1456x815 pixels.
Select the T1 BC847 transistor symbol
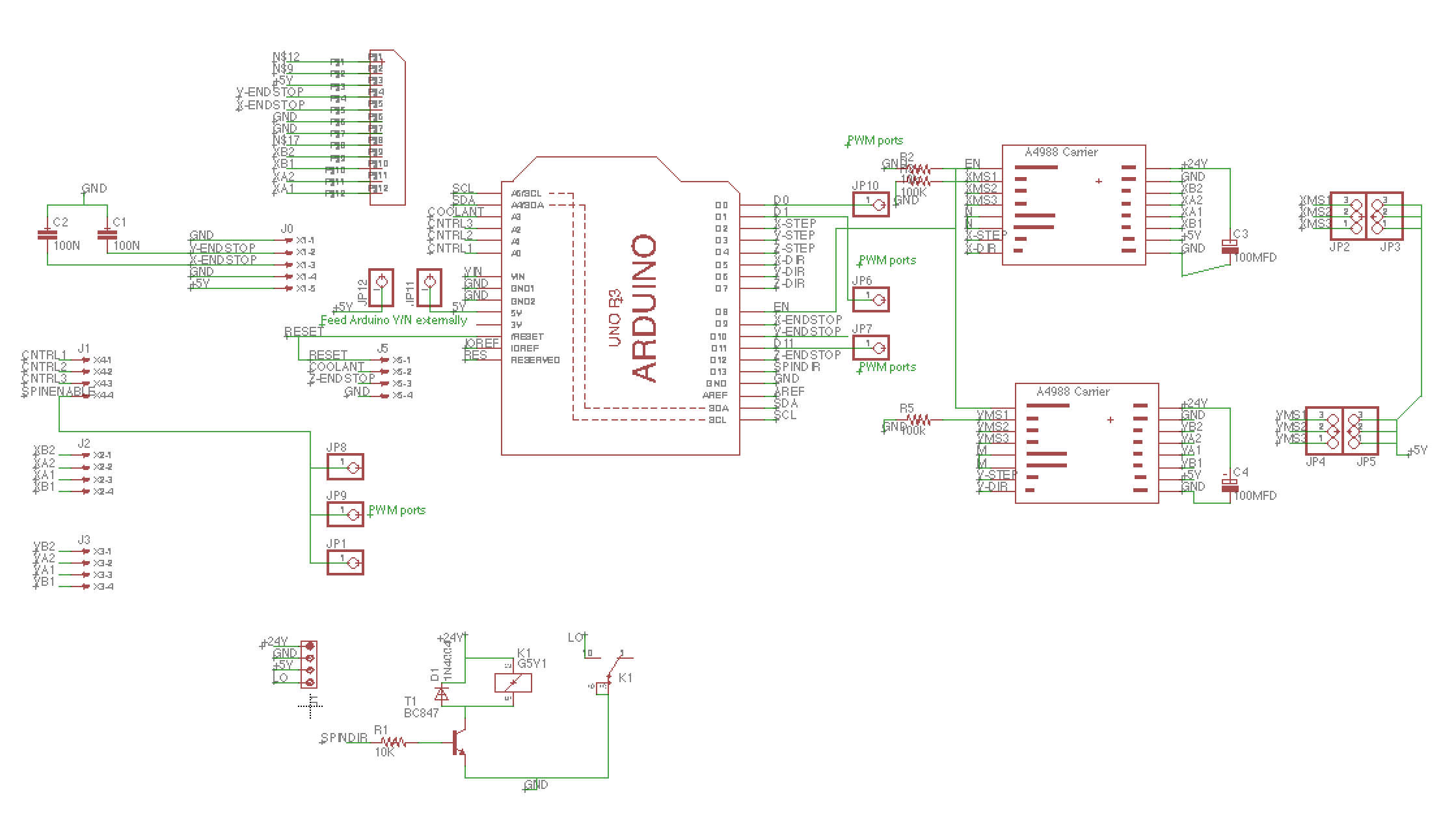tap(460, 742)
